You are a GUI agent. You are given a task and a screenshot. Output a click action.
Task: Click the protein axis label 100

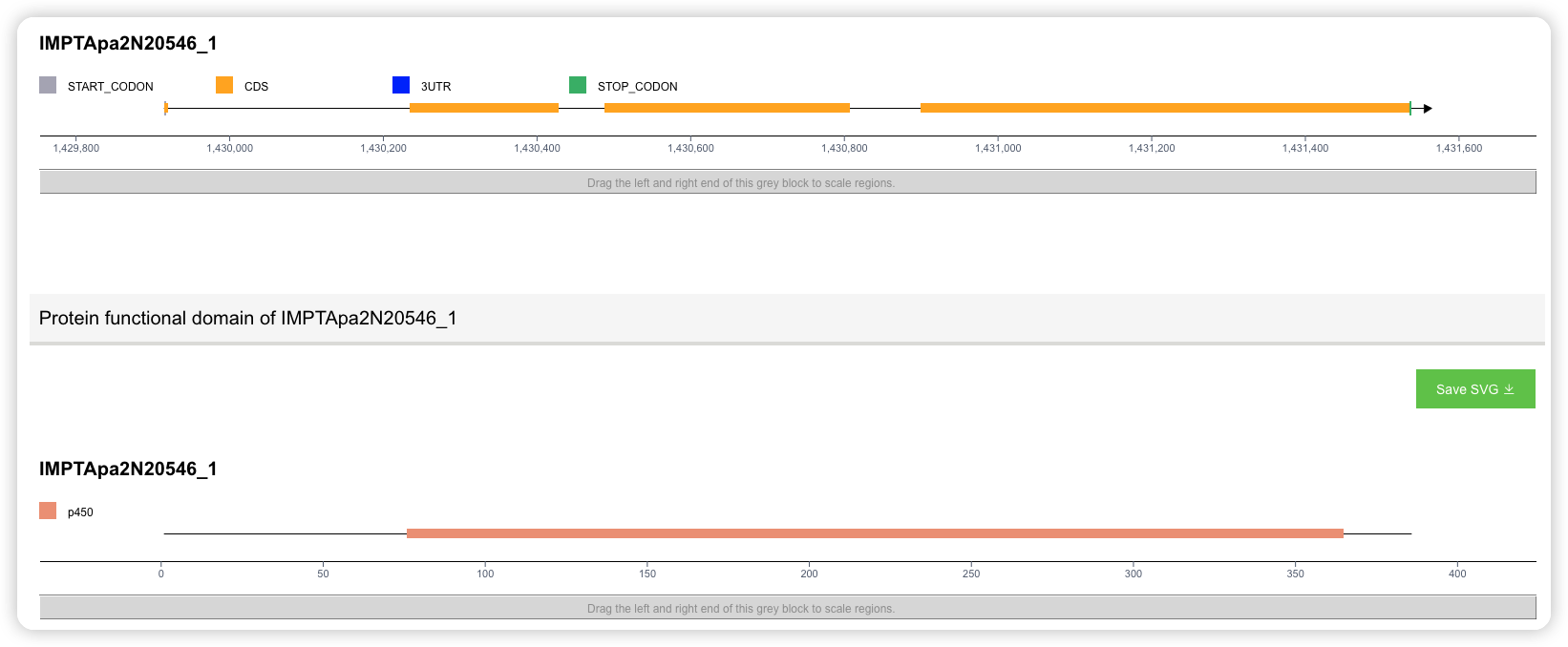[x=485, y=574]
